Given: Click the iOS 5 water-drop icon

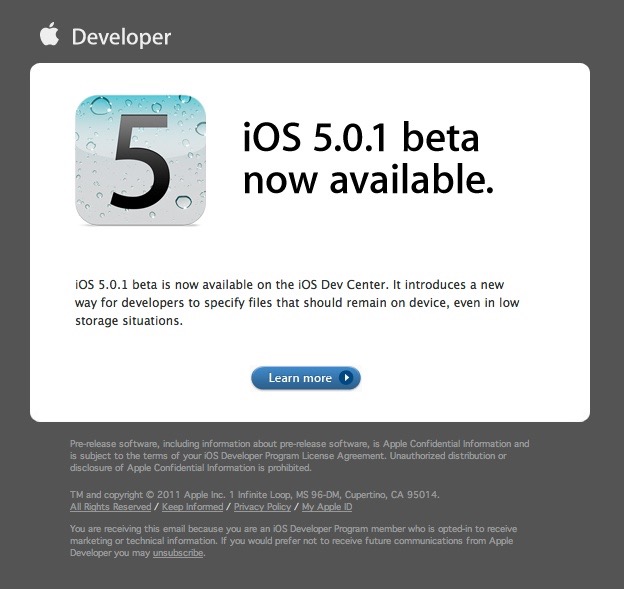Looking at the screenshot, I should pyautogui.click(x=140, y=160).
